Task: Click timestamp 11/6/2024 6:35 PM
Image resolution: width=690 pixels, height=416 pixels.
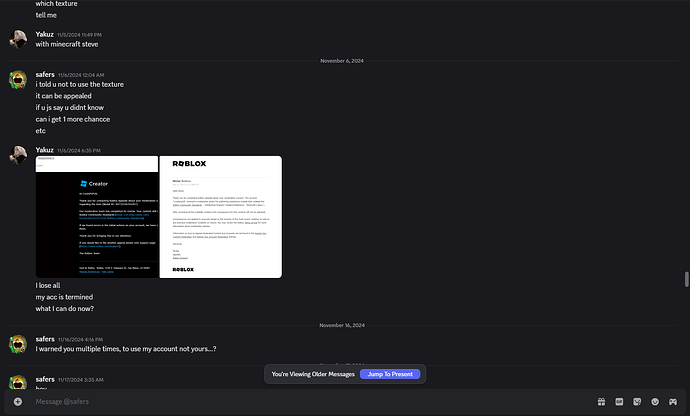Action: (x=79, y=151)
